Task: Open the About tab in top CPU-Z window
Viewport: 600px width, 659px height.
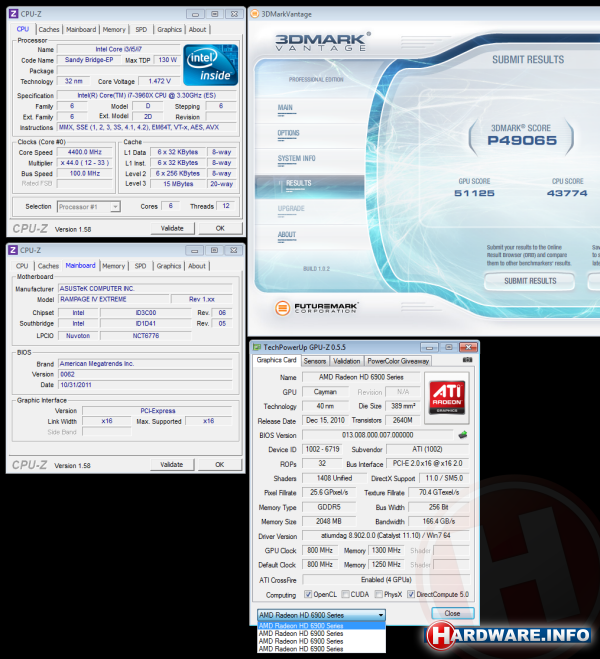Action: click(197, 29)
